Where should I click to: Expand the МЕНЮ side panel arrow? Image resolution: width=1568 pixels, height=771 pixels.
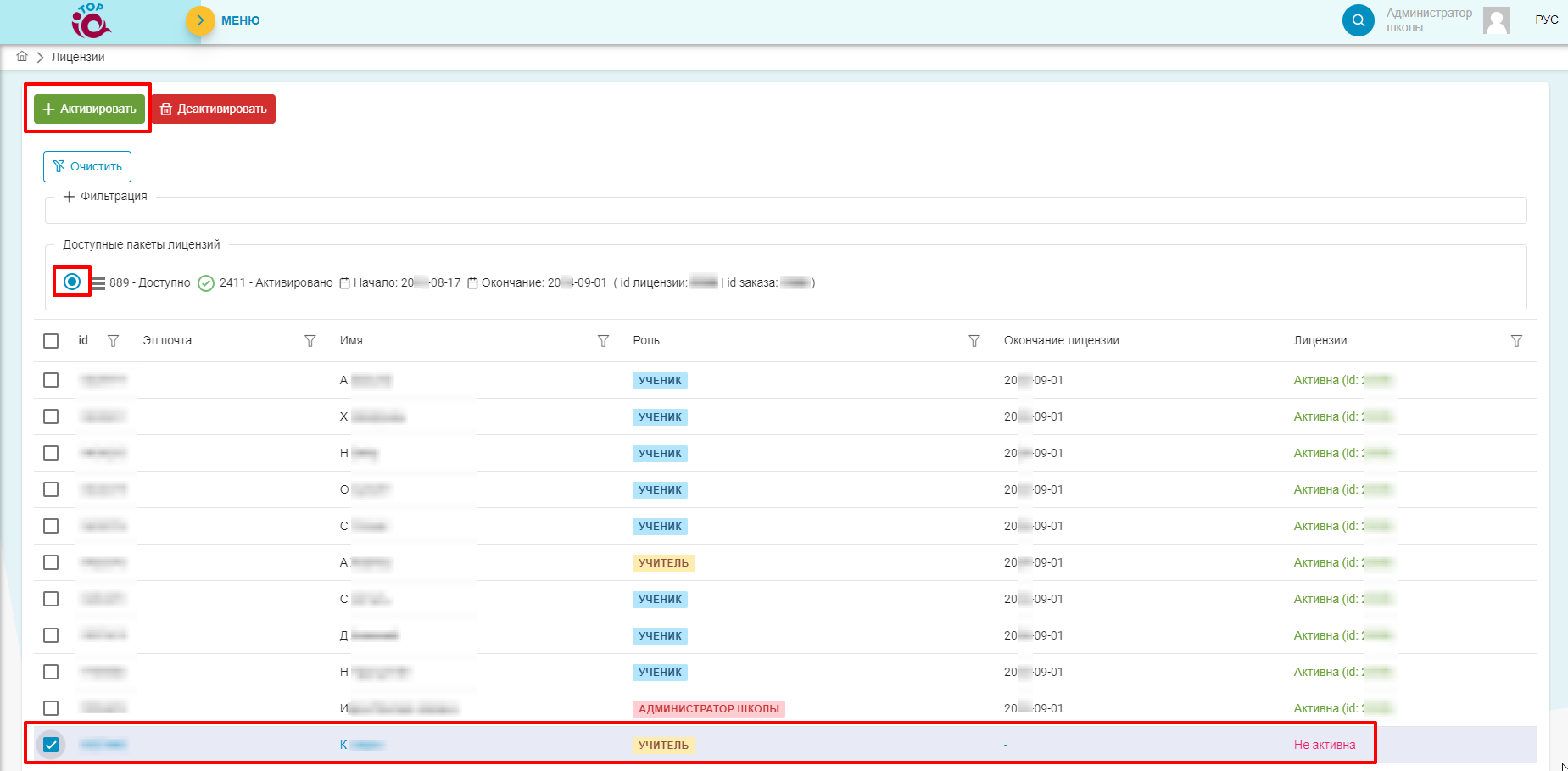tap(200, 20)
